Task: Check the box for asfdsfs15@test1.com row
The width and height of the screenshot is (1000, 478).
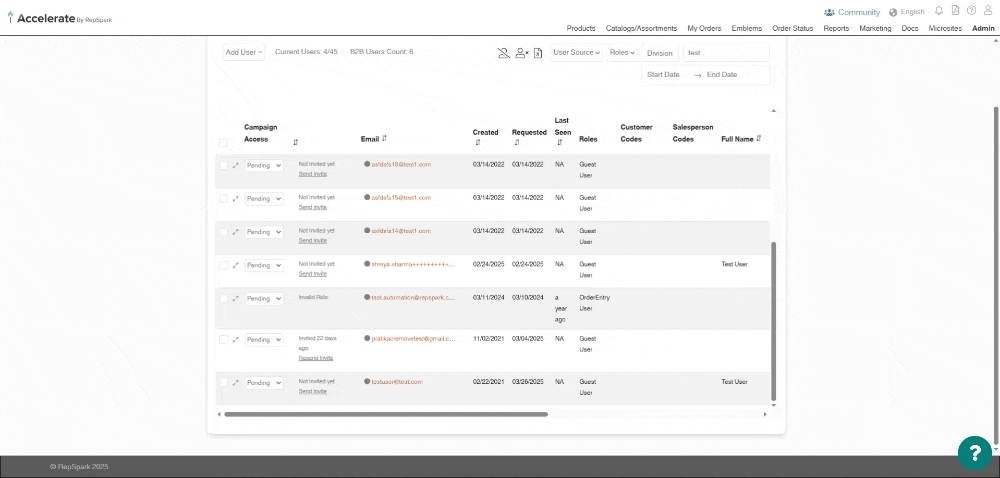Action: pyautogui.click(x=223, y=198)
